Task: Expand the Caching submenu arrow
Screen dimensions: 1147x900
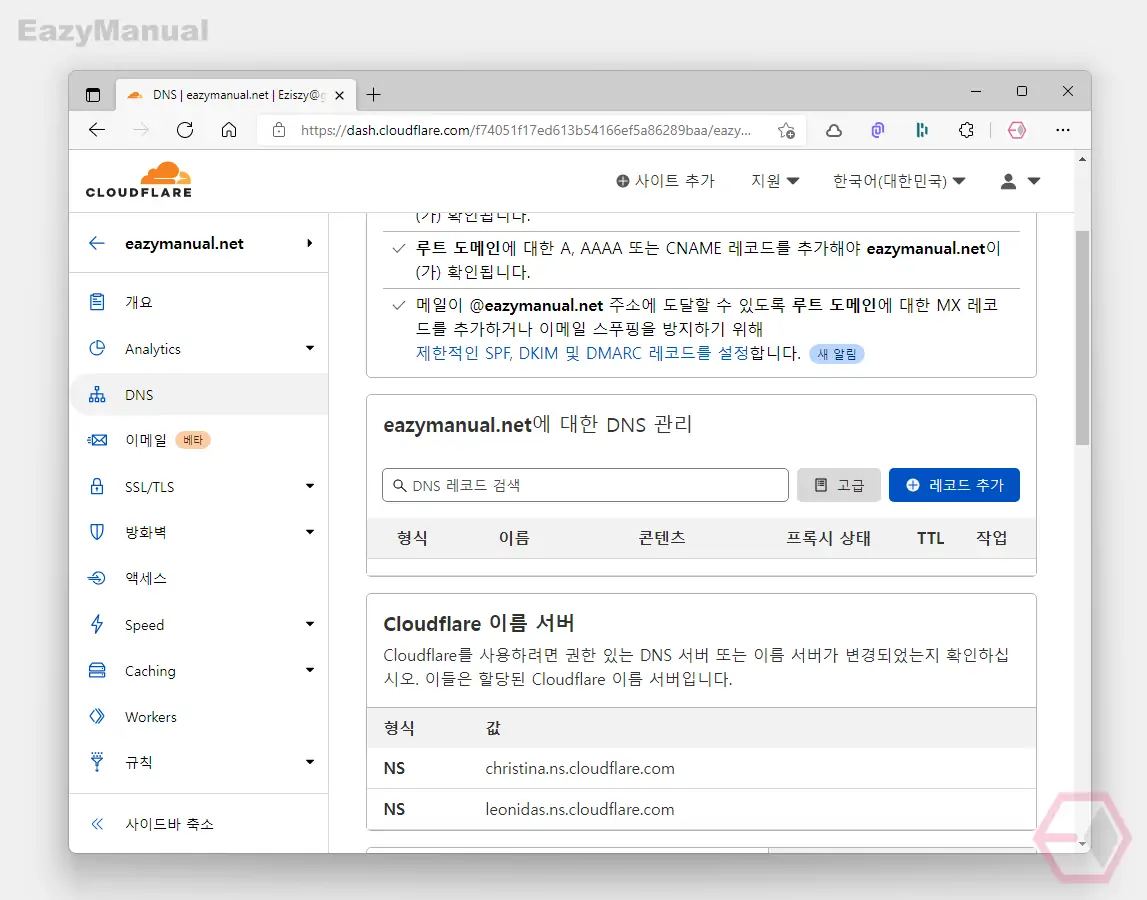Action: [310, 670]
